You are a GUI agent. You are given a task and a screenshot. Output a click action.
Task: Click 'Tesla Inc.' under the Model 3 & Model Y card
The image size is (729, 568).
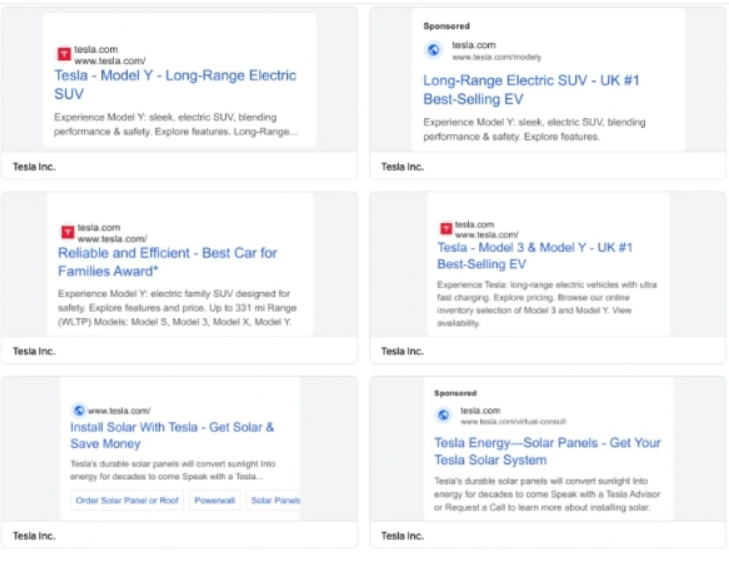pyautogui.click(x=402, y=351)
